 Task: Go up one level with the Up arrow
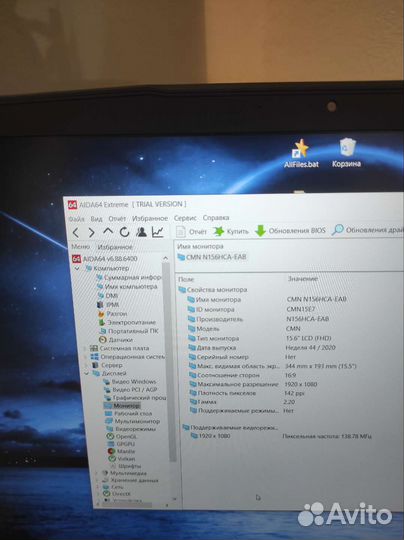108,232
